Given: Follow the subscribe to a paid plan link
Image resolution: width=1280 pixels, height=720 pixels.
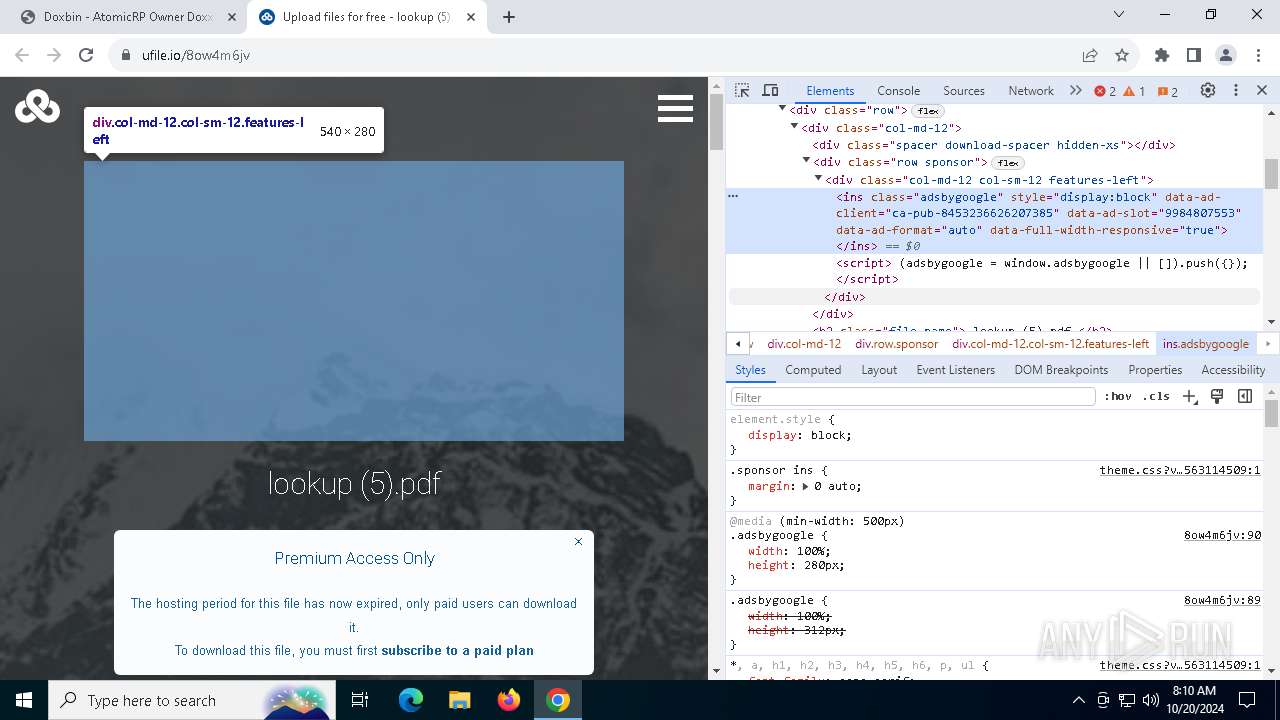Looking at the screenshot, I should (x=457, y=650).
